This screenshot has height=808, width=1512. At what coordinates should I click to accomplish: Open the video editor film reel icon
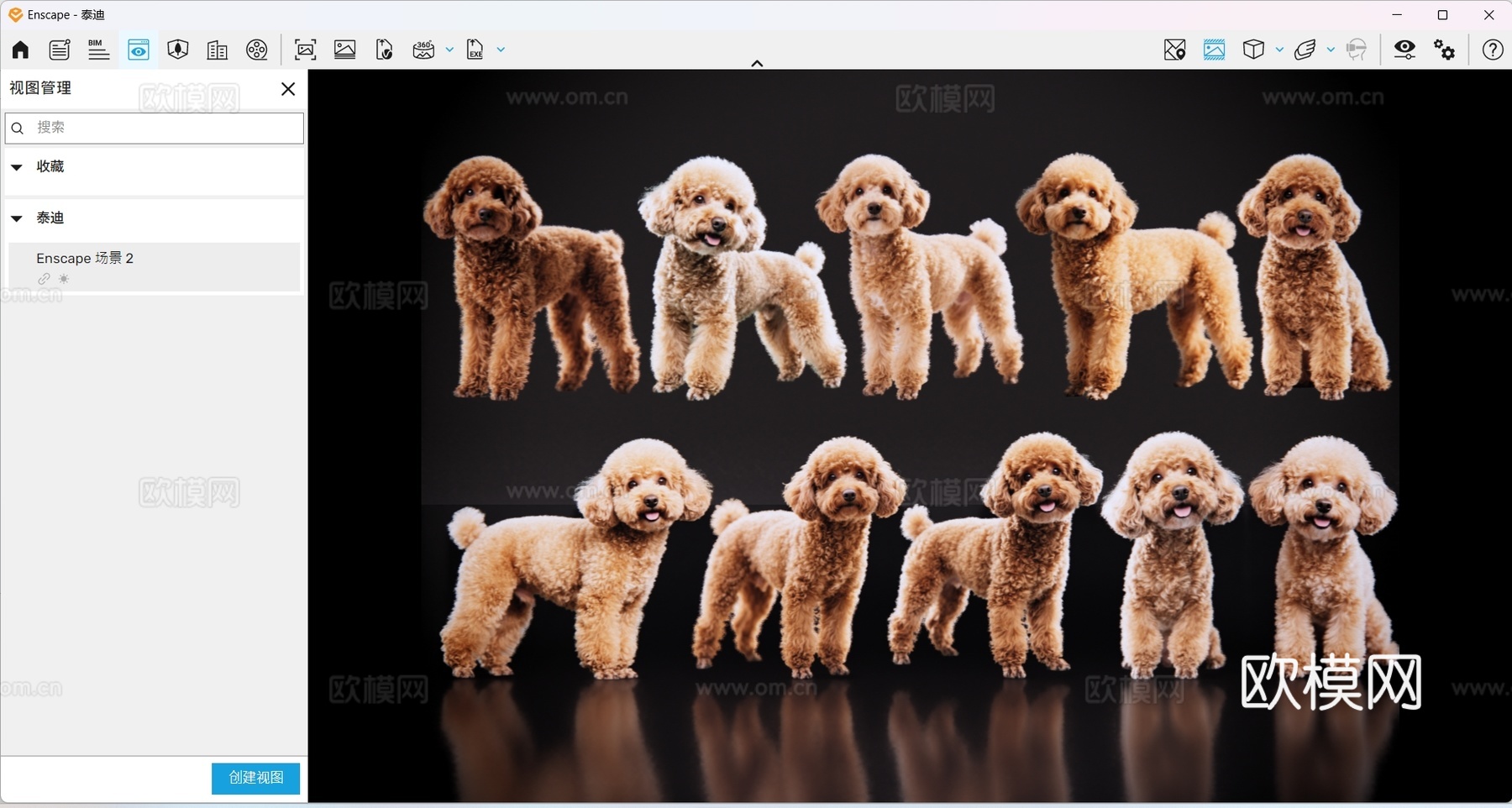[257, 50]
